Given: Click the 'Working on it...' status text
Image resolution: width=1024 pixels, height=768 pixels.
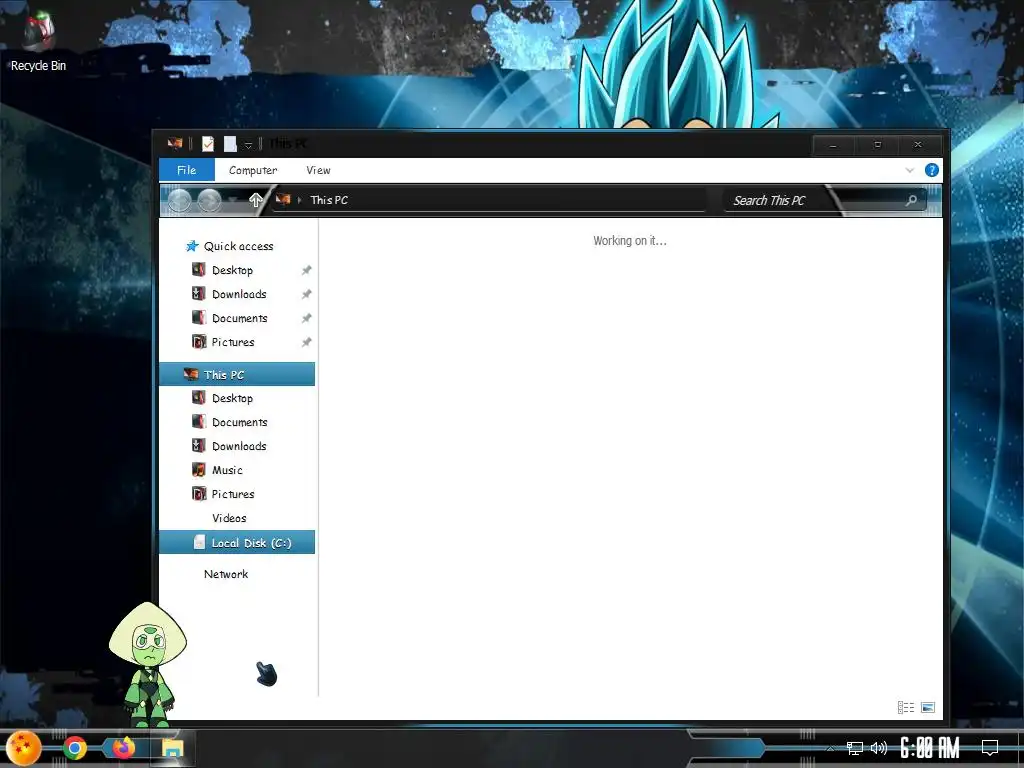Looking at the screenshot, I should [x=630, y=240].
